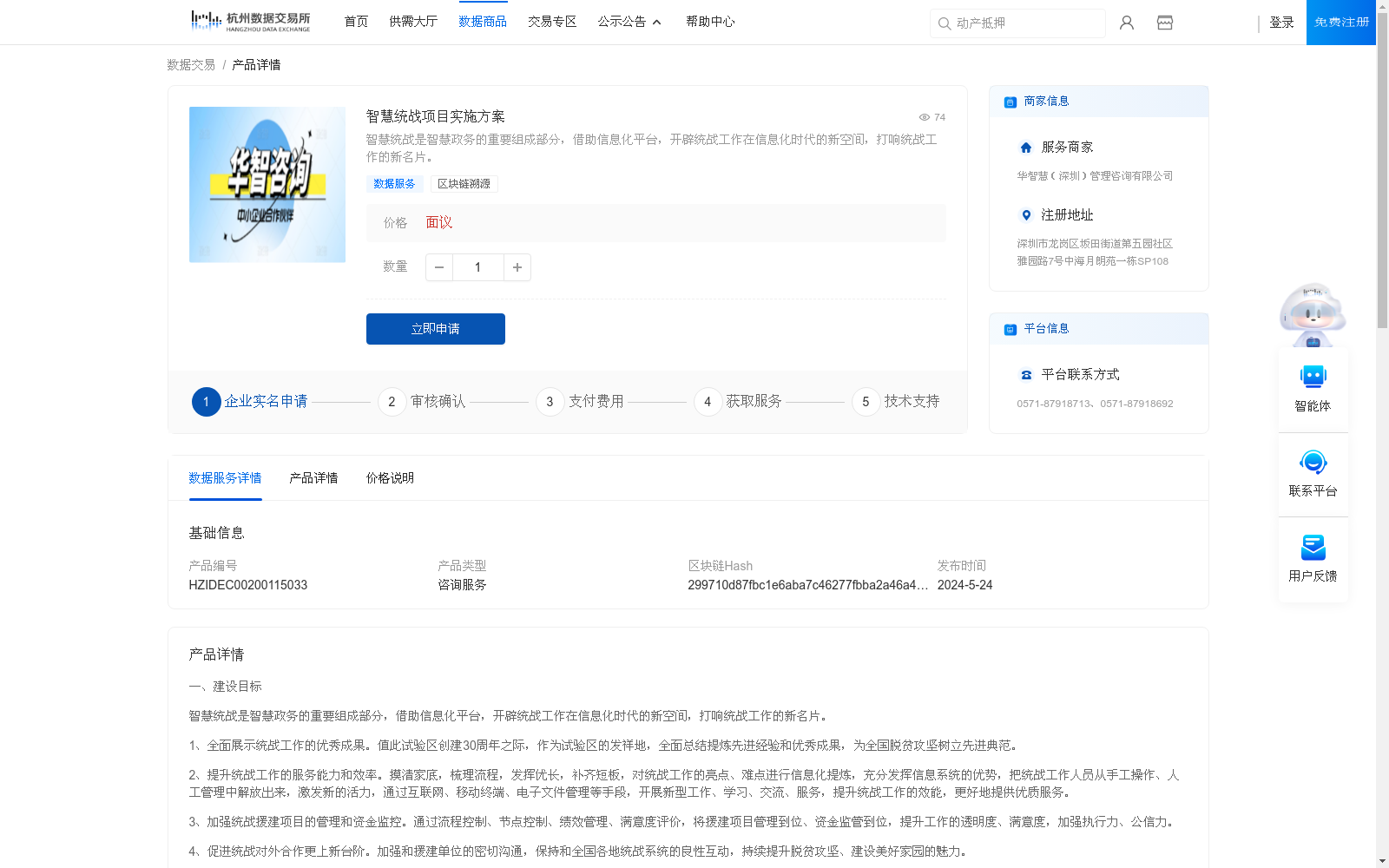Viewport: 1389px width, 868px height.
Task: Click the 面议 price text
Action: (x=439, y=223)
